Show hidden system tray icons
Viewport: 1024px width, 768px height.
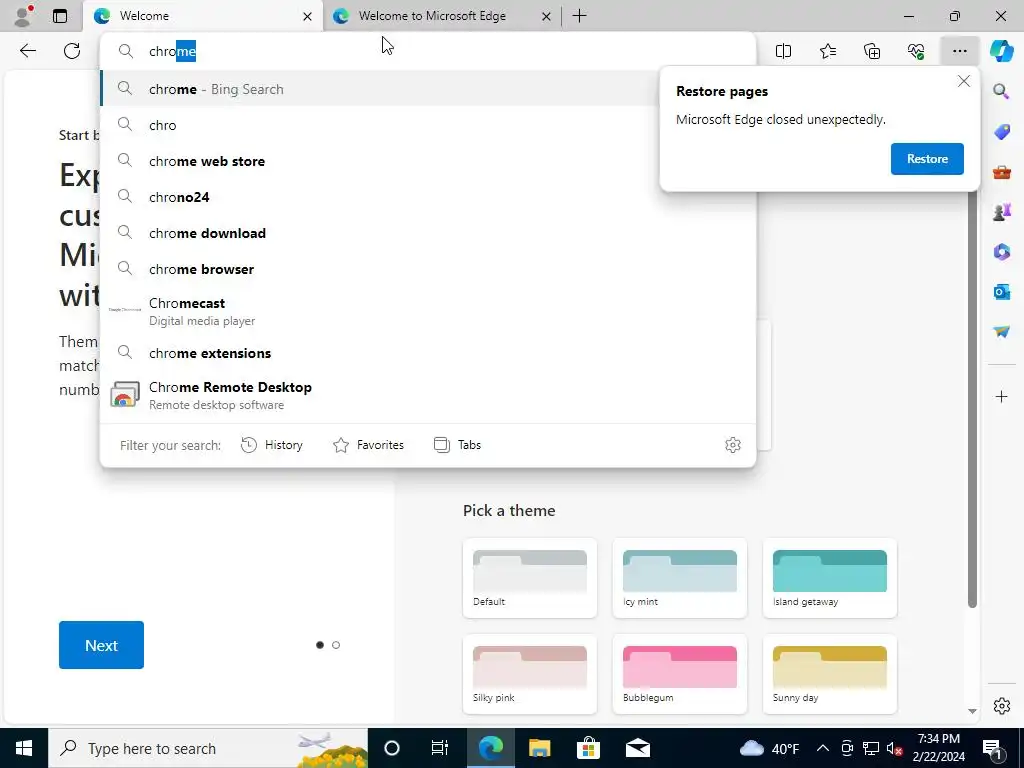point(823,748)
